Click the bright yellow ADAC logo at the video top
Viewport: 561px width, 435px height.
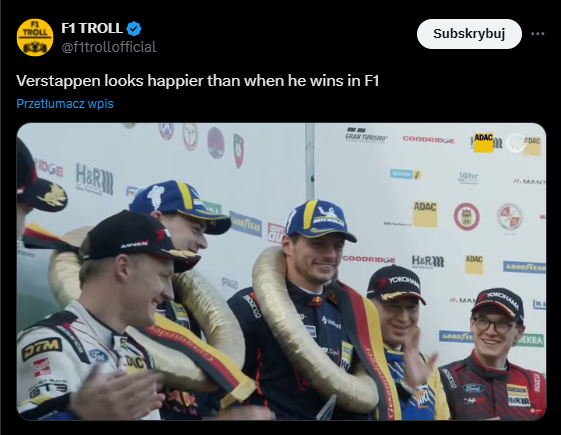tap(483, 142)
